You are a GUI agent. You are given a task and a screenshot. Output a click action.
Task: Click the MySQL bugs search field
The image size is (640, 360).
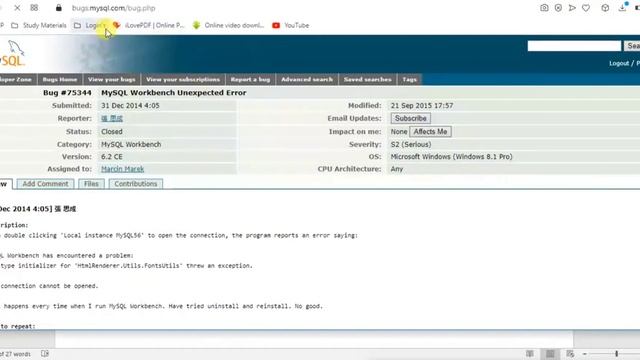pos(574,46)
